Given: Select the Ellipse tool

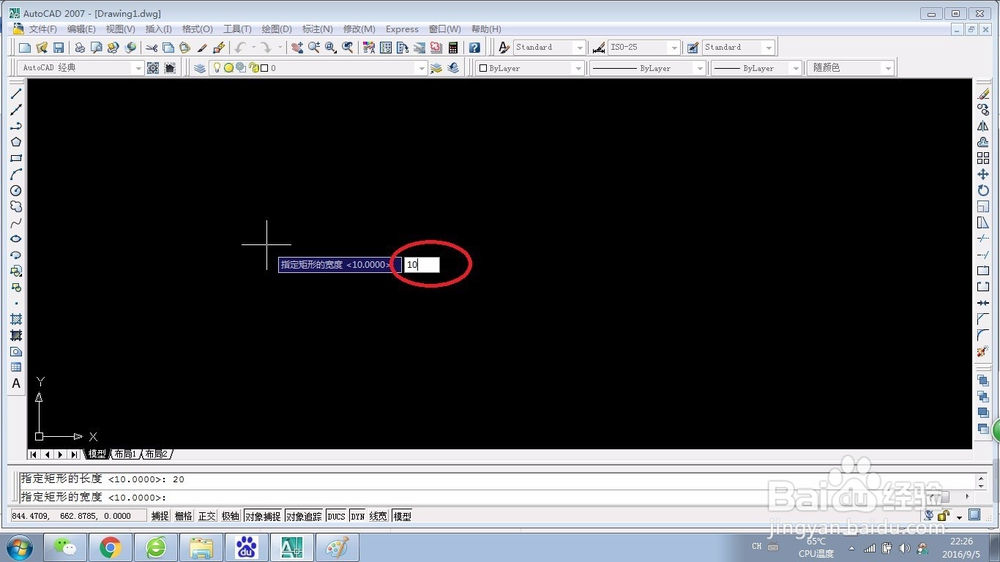Looking at the screenshot, I should (16, 239).
